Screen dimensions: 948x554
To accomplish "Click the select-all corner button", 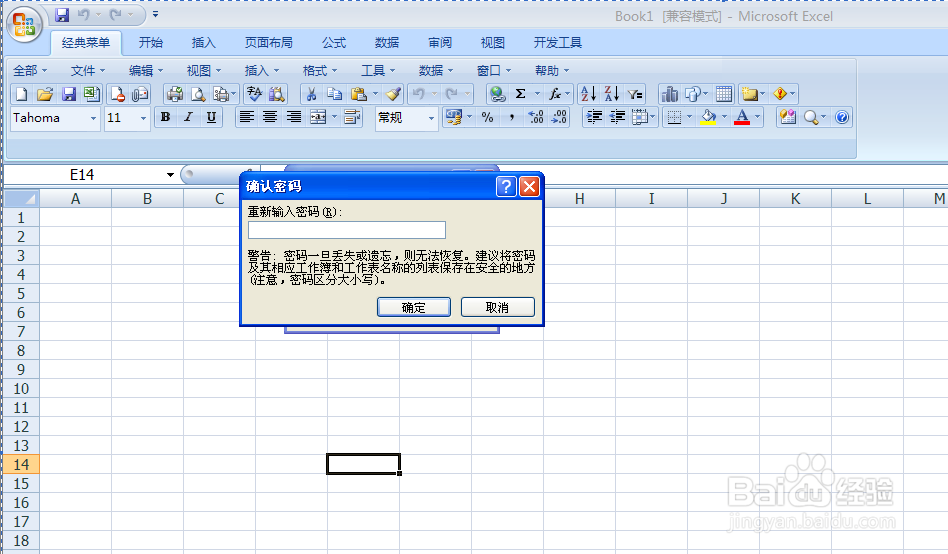I will coord(21,198).
